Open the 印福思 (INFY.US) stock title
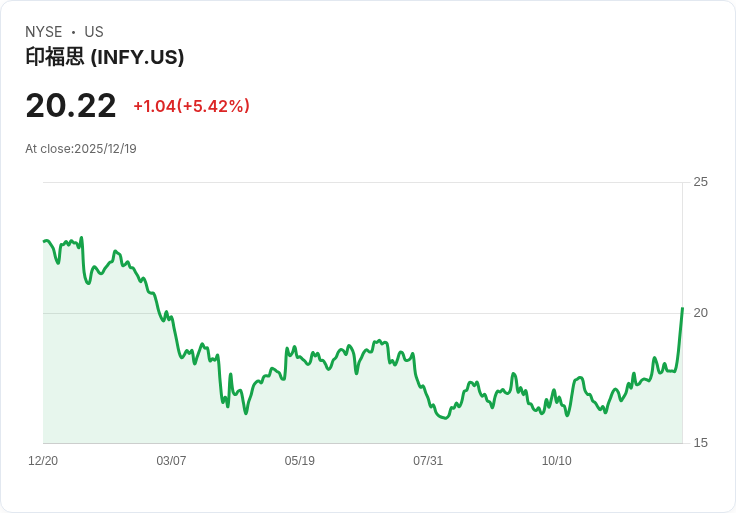Image resolution: width=736 pixels, height=513 pixels. point(104,58)
